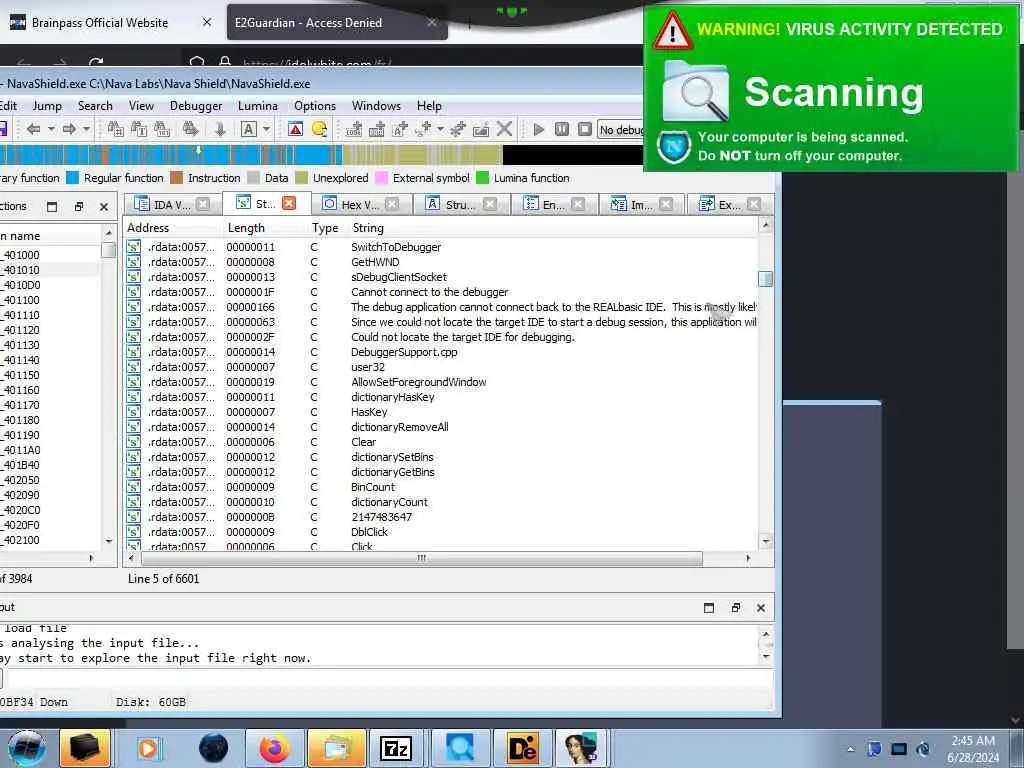The width and height of the screenshot is (1024, 768).
Task: Expand the dropdown next to the star-plus icon
Action: [440, 129]
